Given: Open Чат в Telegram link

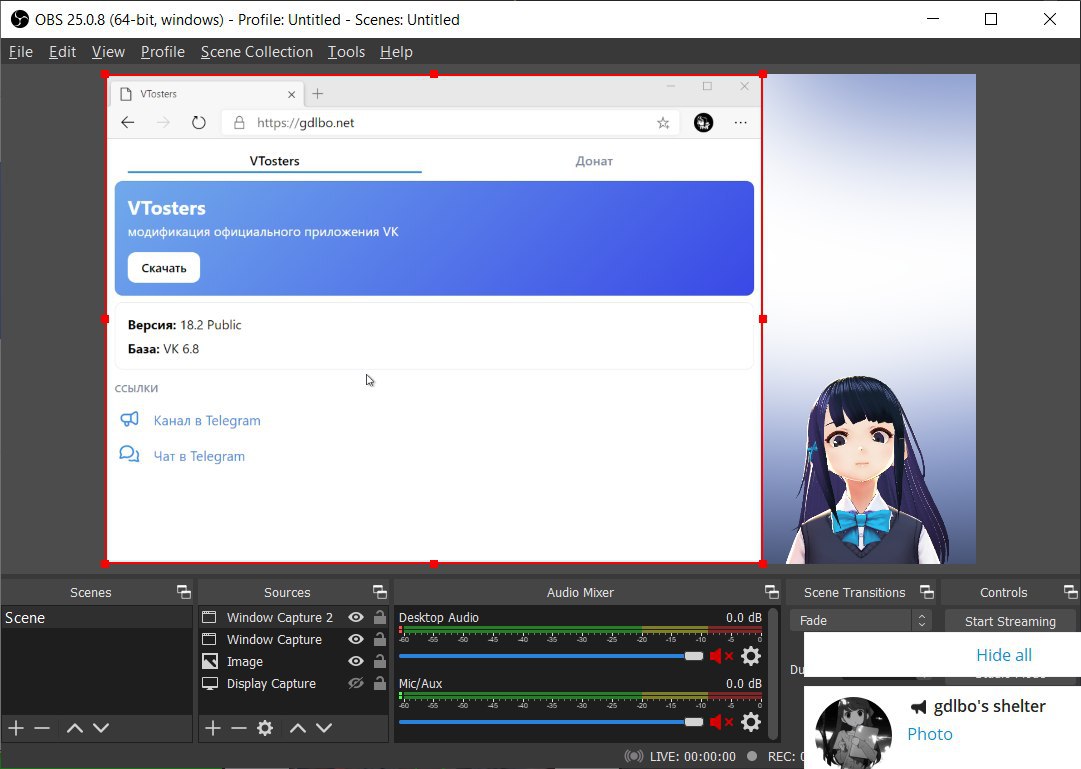Looking at the screenshot, I should tap(199, 456).
